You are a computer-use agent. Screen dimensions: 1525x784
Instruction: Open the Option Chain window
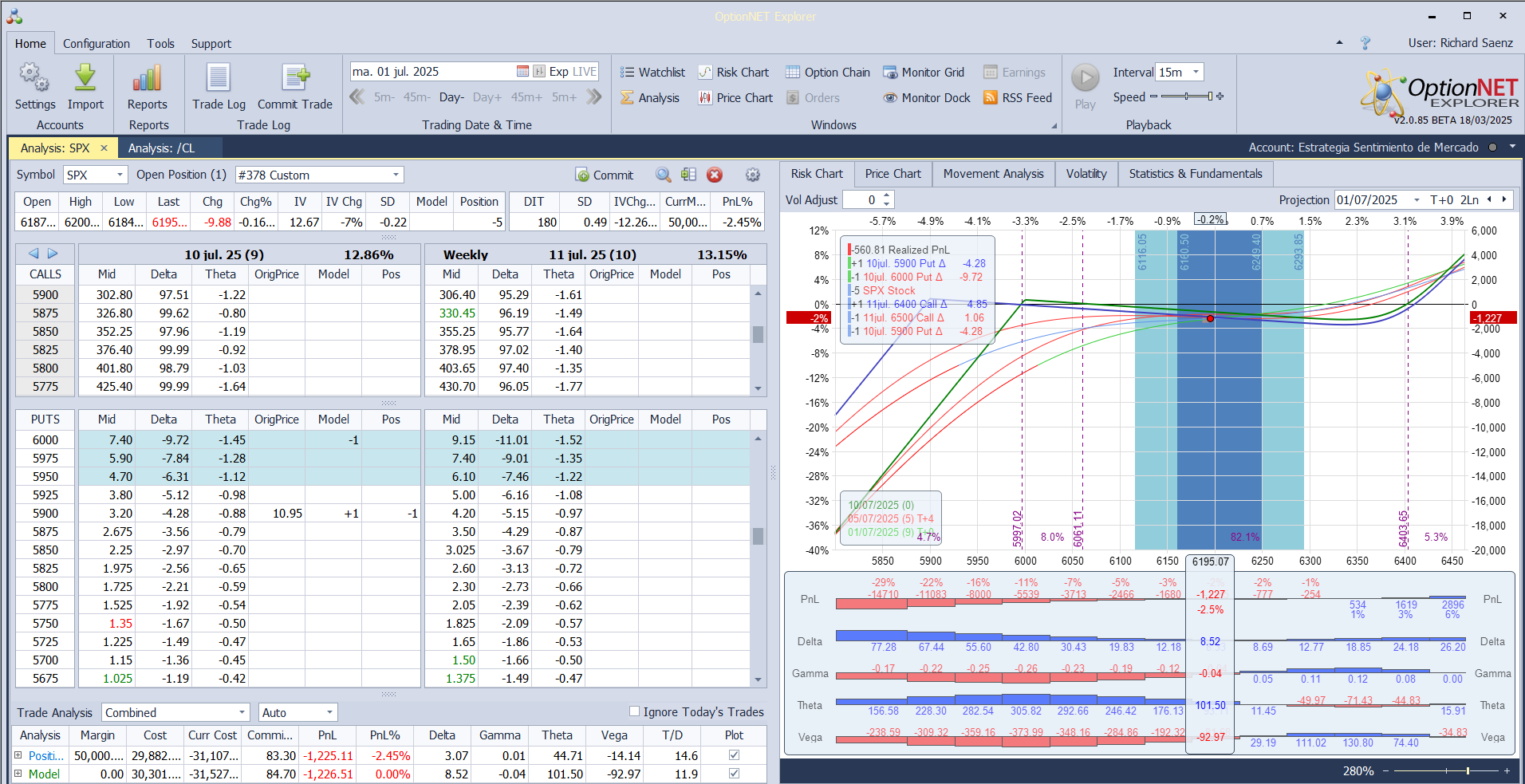click(828, 73)
